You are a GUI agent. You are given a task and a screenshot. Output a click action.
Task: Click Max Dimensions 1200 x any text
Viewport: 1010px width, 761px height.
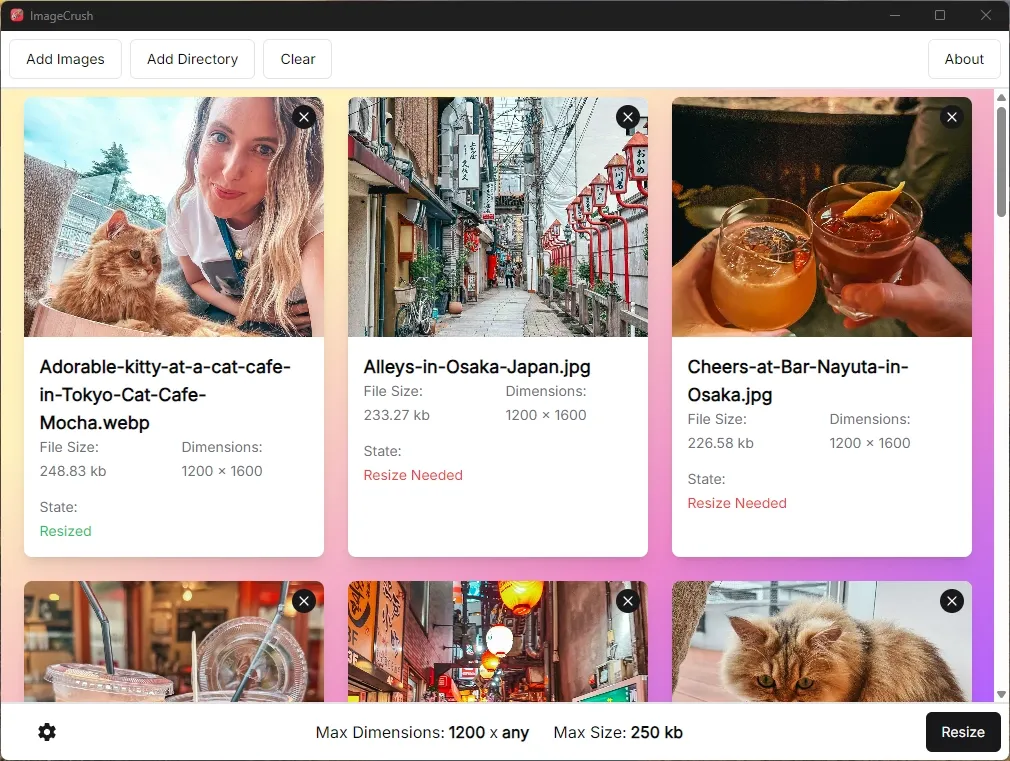point(422,733)
